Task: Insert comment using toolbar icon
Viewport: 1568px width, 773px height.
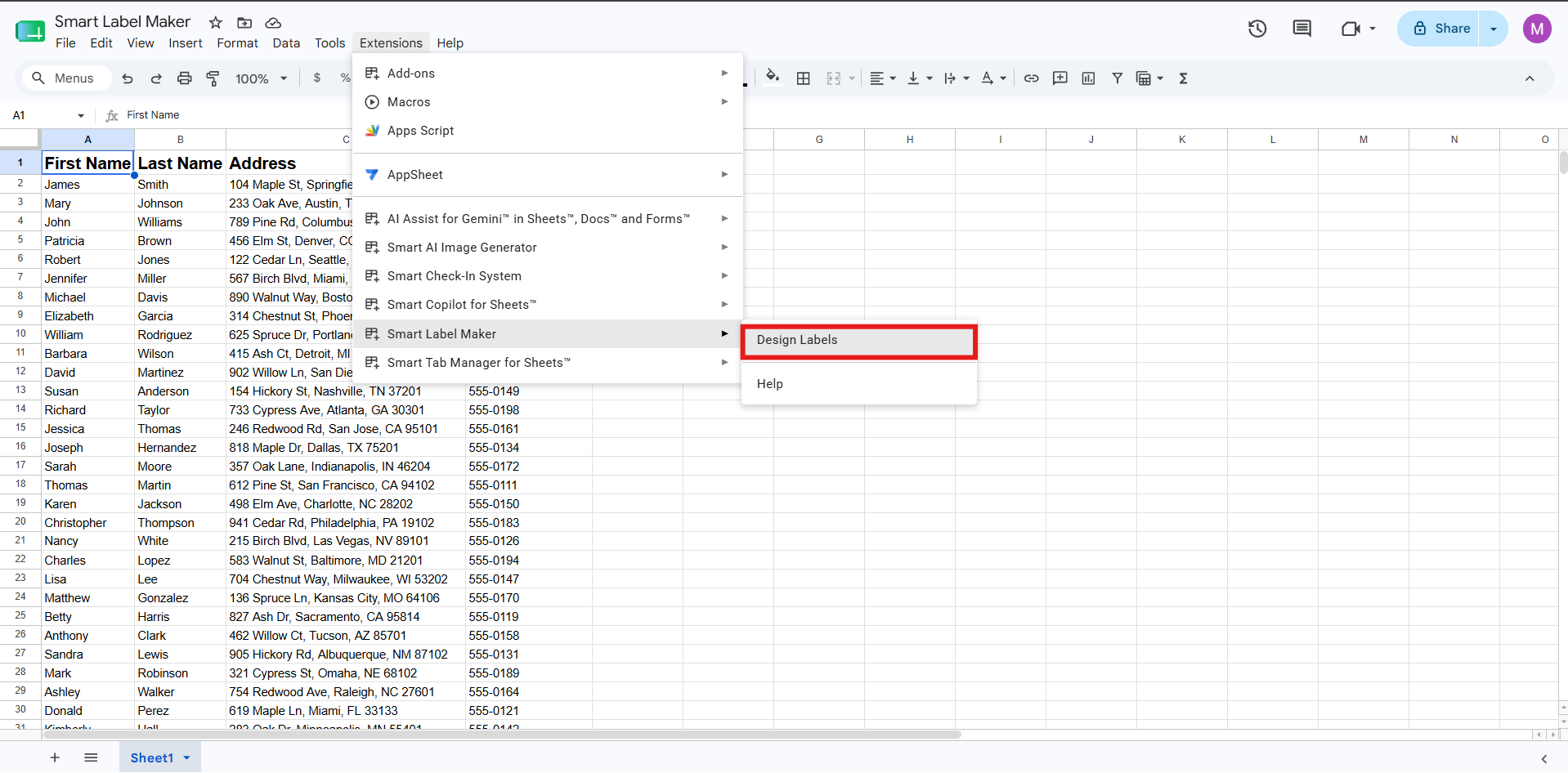Action: [x=1060, y=78]
